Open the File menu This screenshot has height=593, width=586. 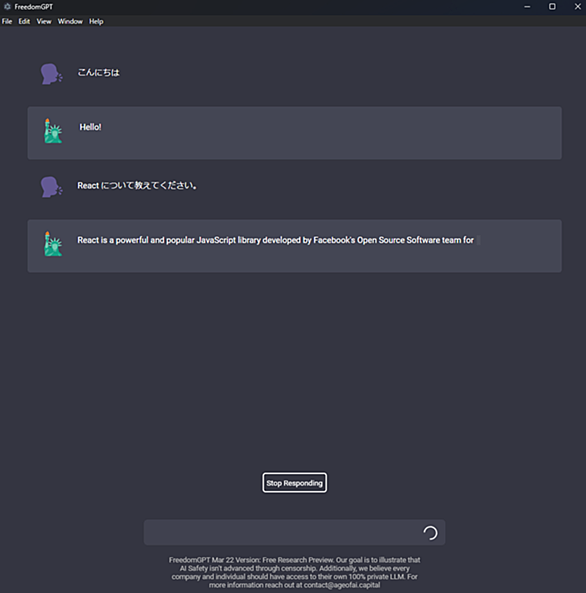pos(7,22)
